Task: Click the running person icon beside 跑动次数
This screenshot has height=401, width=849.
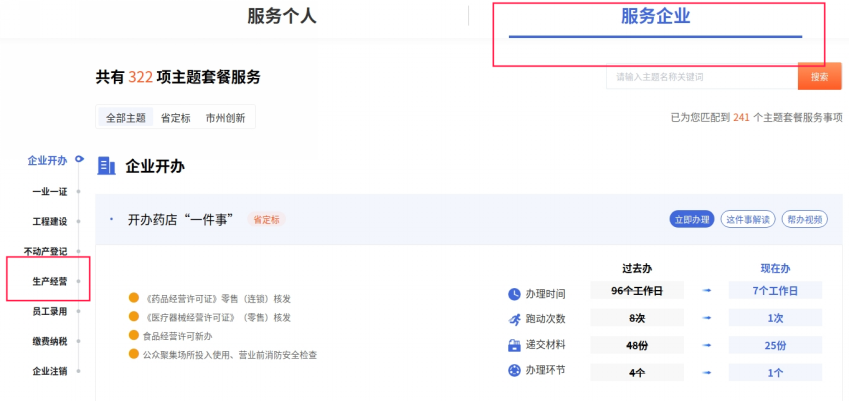Action: point(514,319)
